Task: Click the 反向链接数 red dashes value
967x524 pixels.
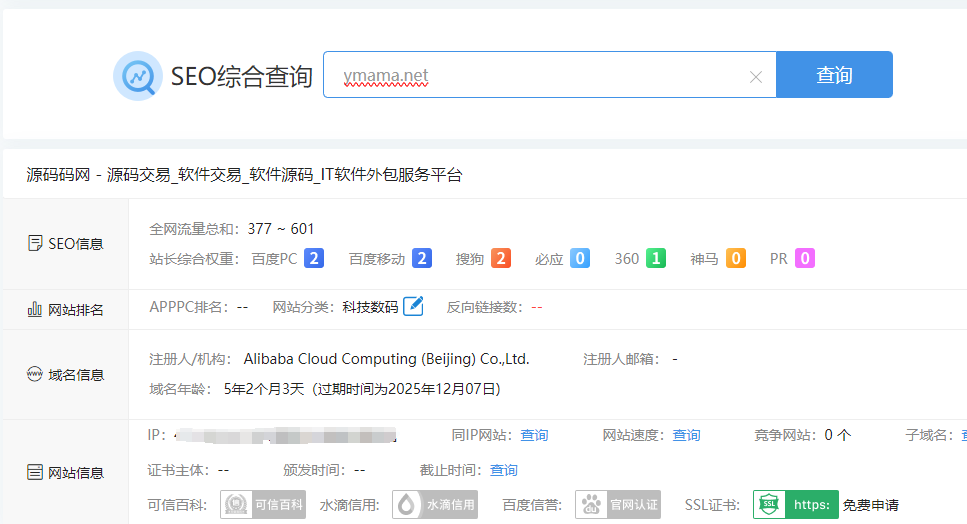Action: pyautogui.click(x=537, y=307)
